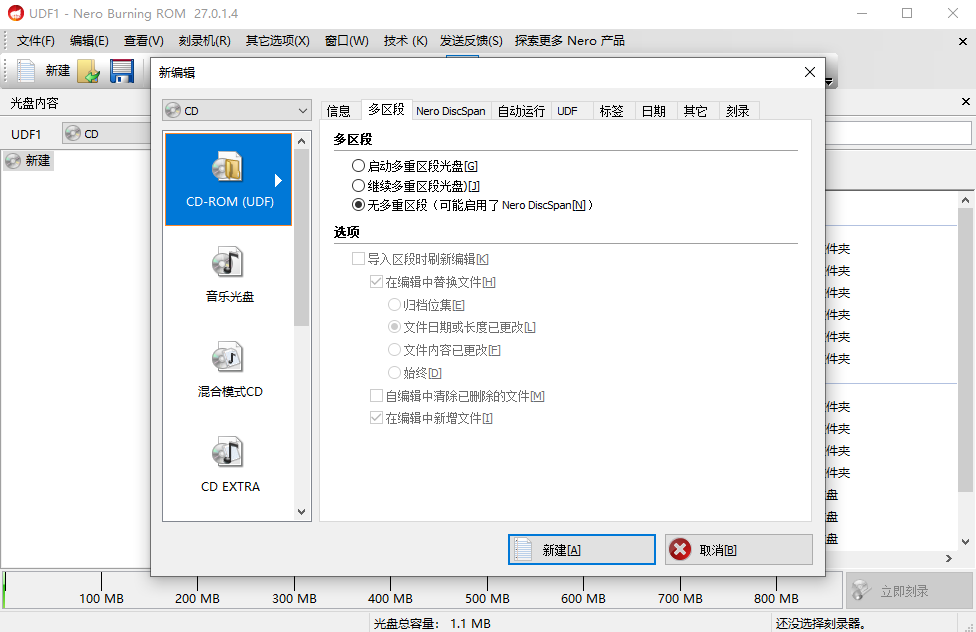
Task: Open the 文件(F) menu
Action: tap(36, 41)
